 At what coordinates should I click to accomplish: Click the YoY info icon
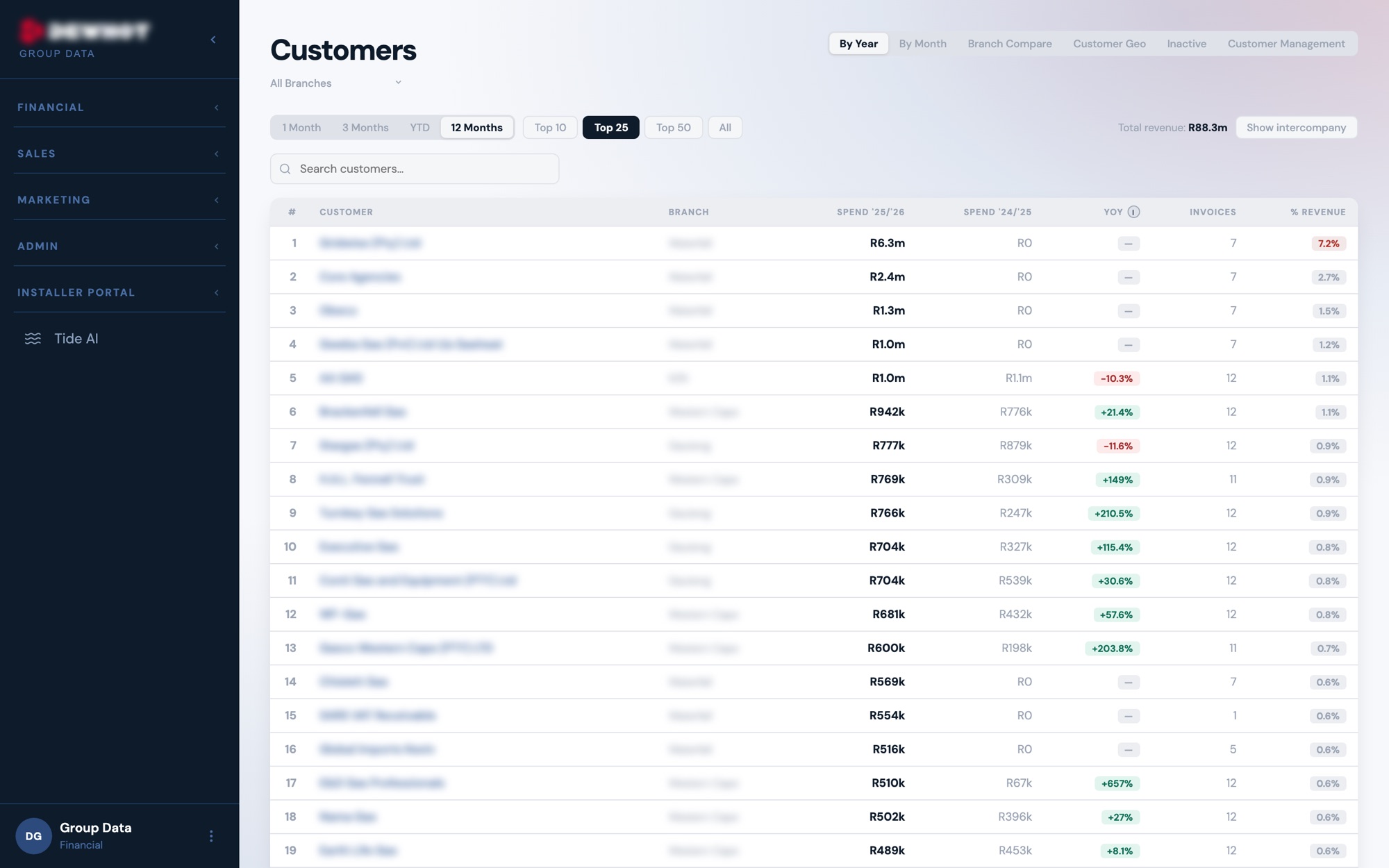[x=1133, y=212]
